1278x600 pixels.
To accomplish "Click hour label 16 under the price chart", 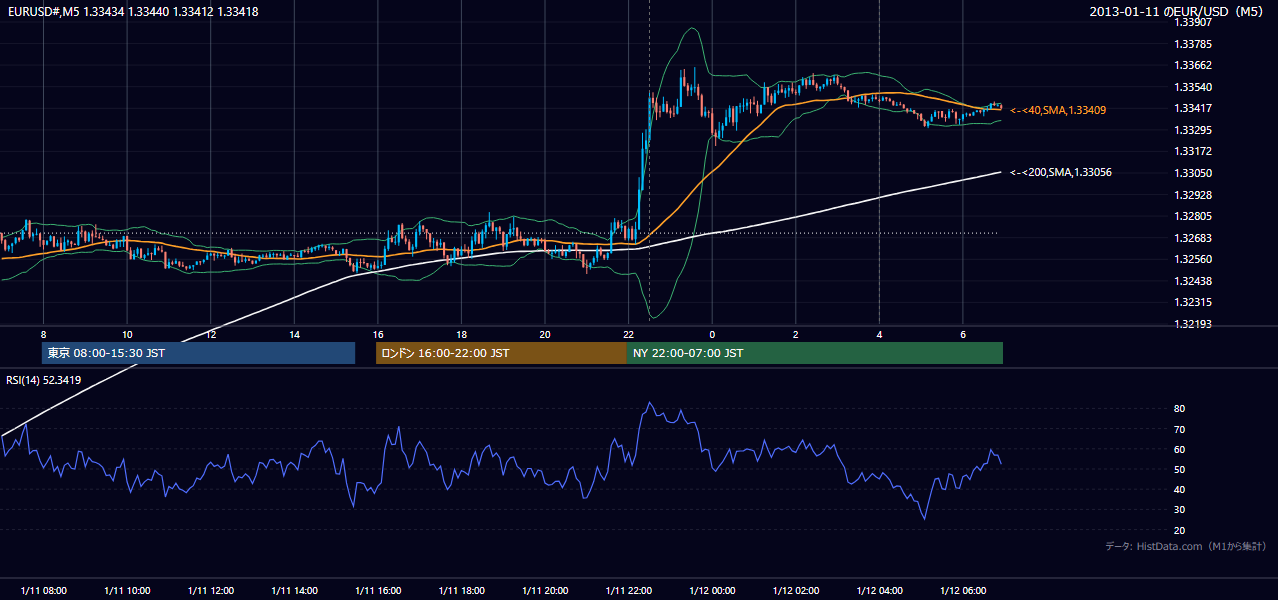I will [378, 334].
